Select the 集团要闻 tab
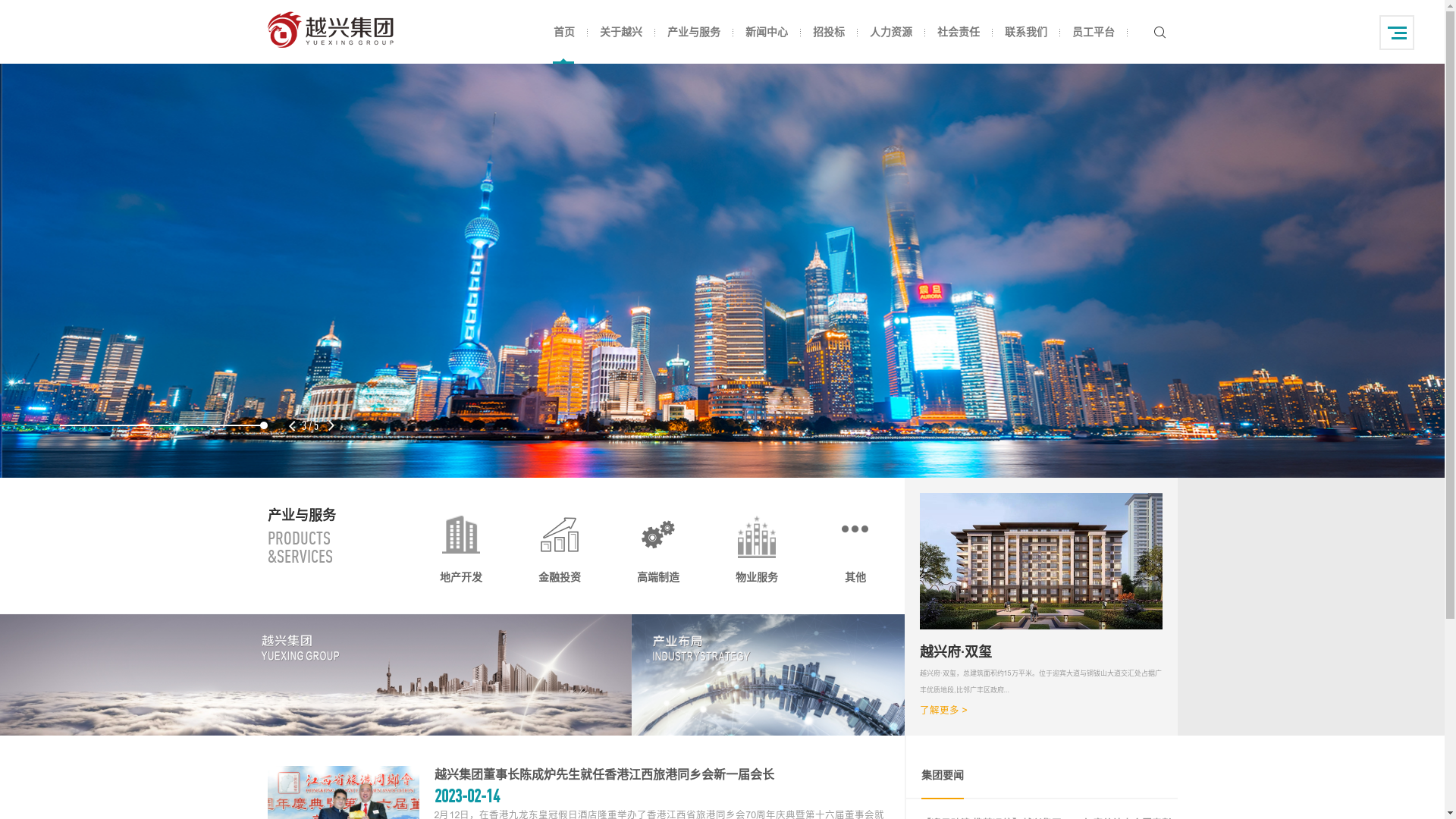 (x=942, y=776)
